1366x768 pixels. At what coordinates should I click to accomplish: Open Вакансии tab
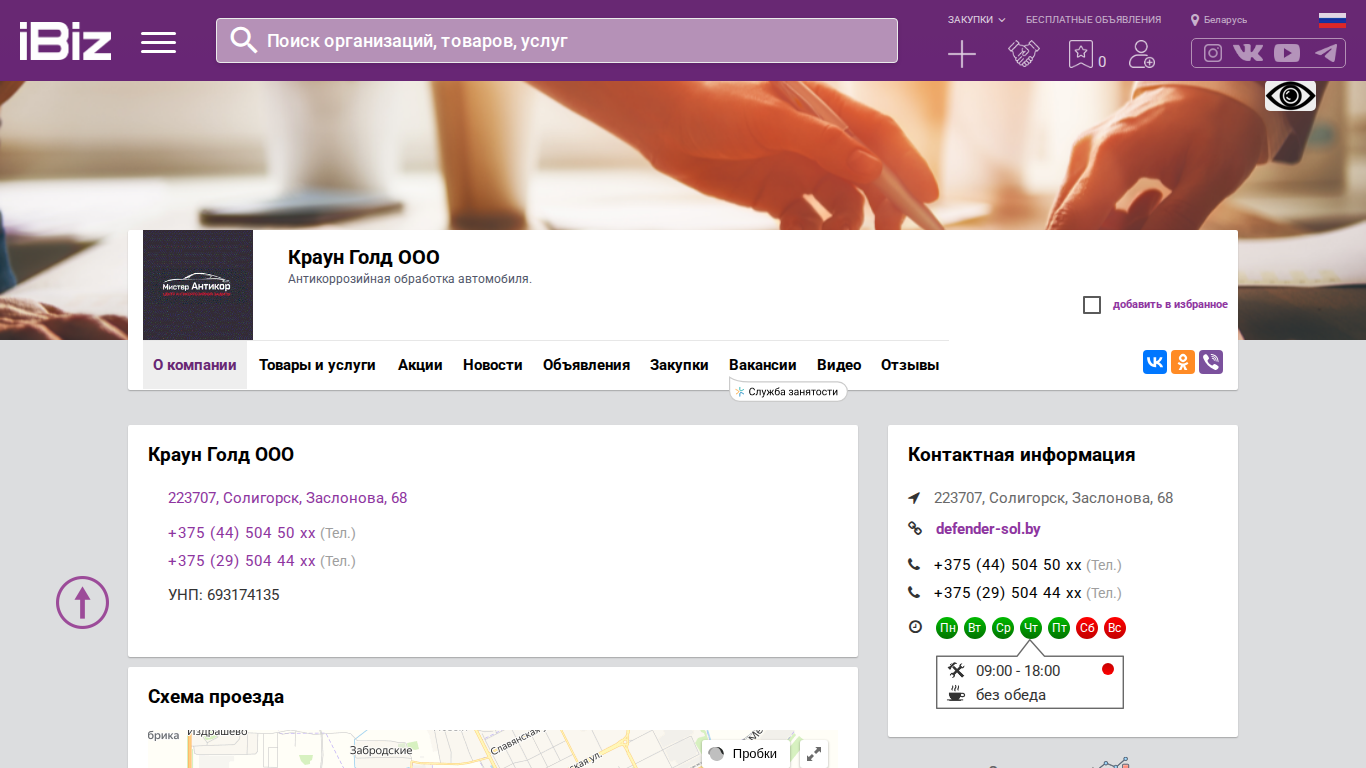point(763,365)
